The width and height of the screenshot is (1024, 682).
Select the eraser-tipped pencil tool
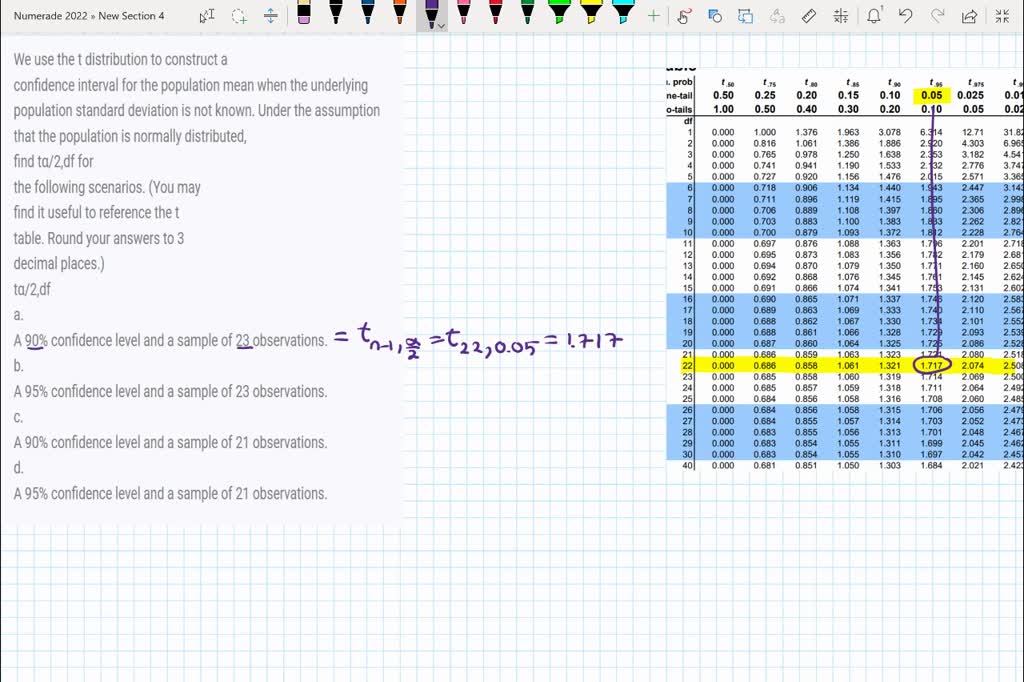[x=302, y=15]
